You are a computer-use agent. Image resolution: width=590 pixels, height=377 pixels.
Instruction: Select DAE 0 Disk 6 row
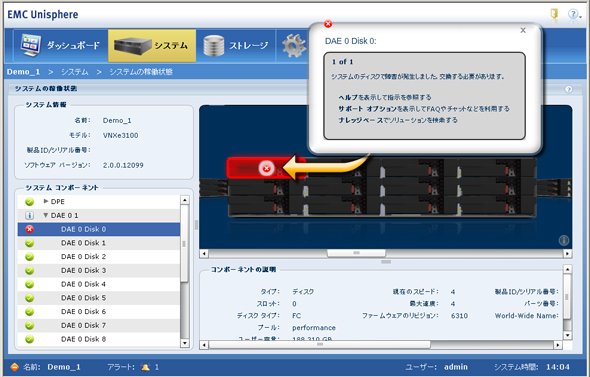99,312
